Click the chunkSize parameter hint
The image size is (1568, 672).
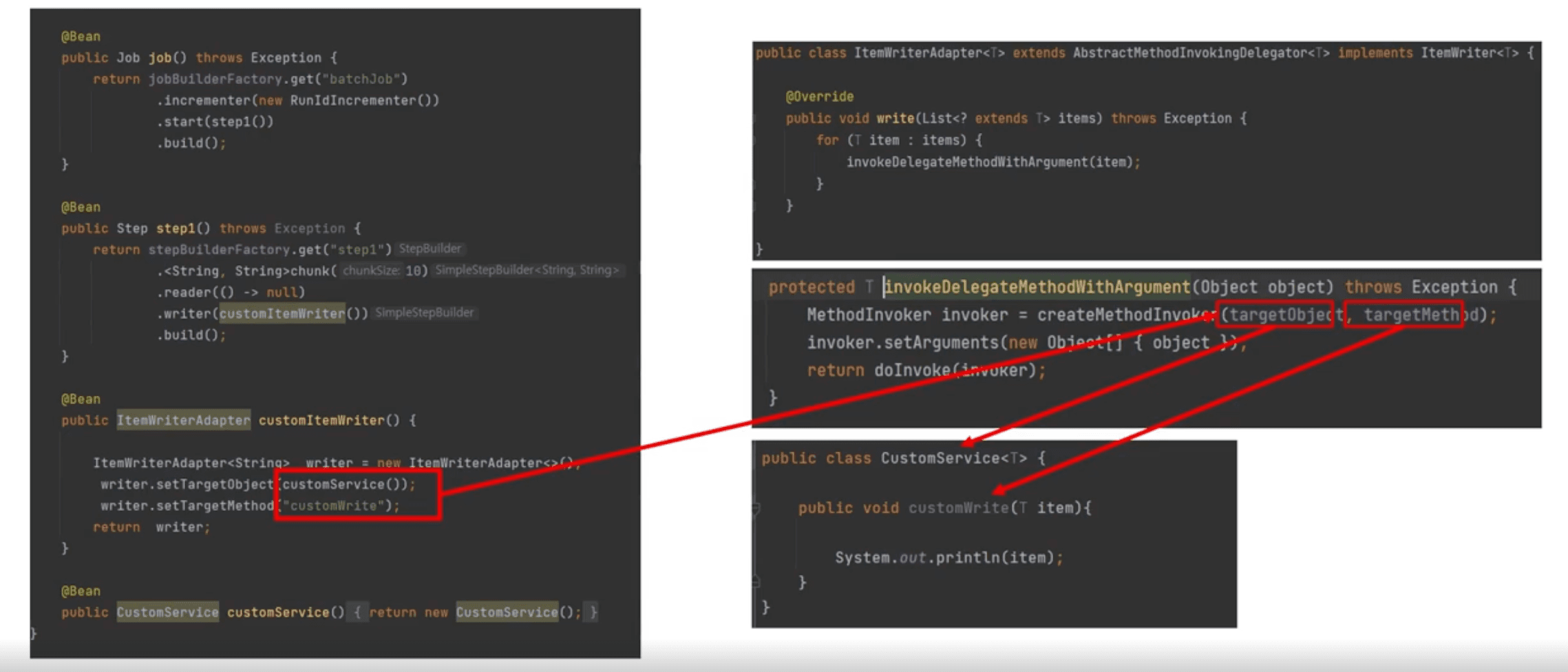[x=370, y=271]
